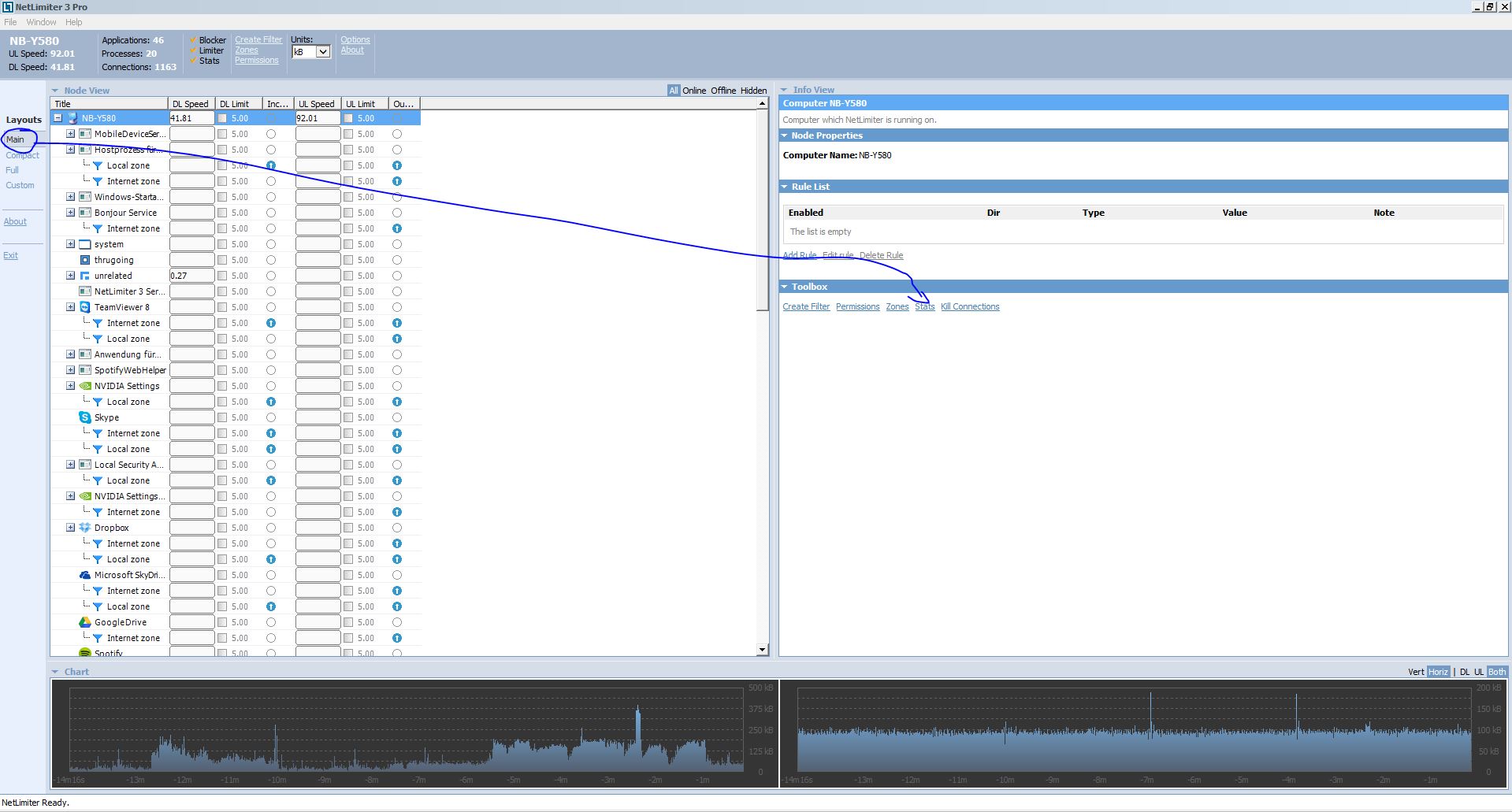Enable the DL Limit checkbox for NB-Y580
Screen dimensions: 1512x812
click(x=222, y=118)
